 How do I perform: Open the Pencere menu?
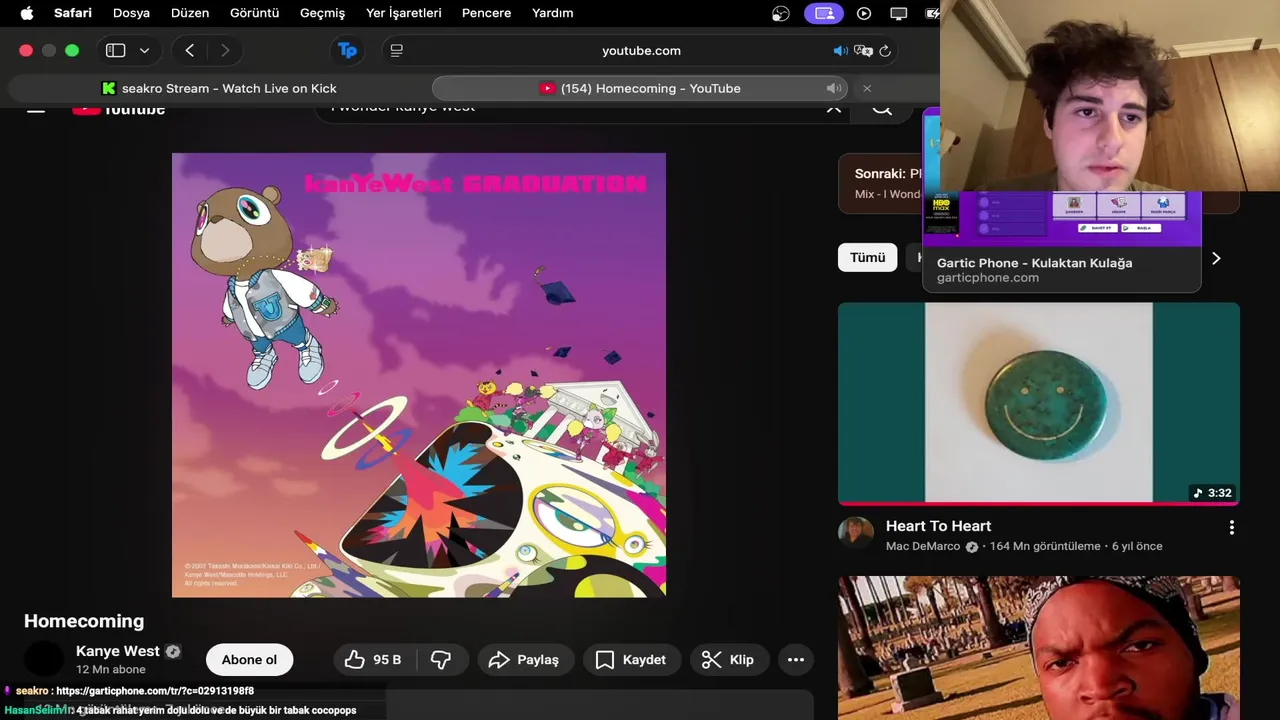[x=487, y=13]
